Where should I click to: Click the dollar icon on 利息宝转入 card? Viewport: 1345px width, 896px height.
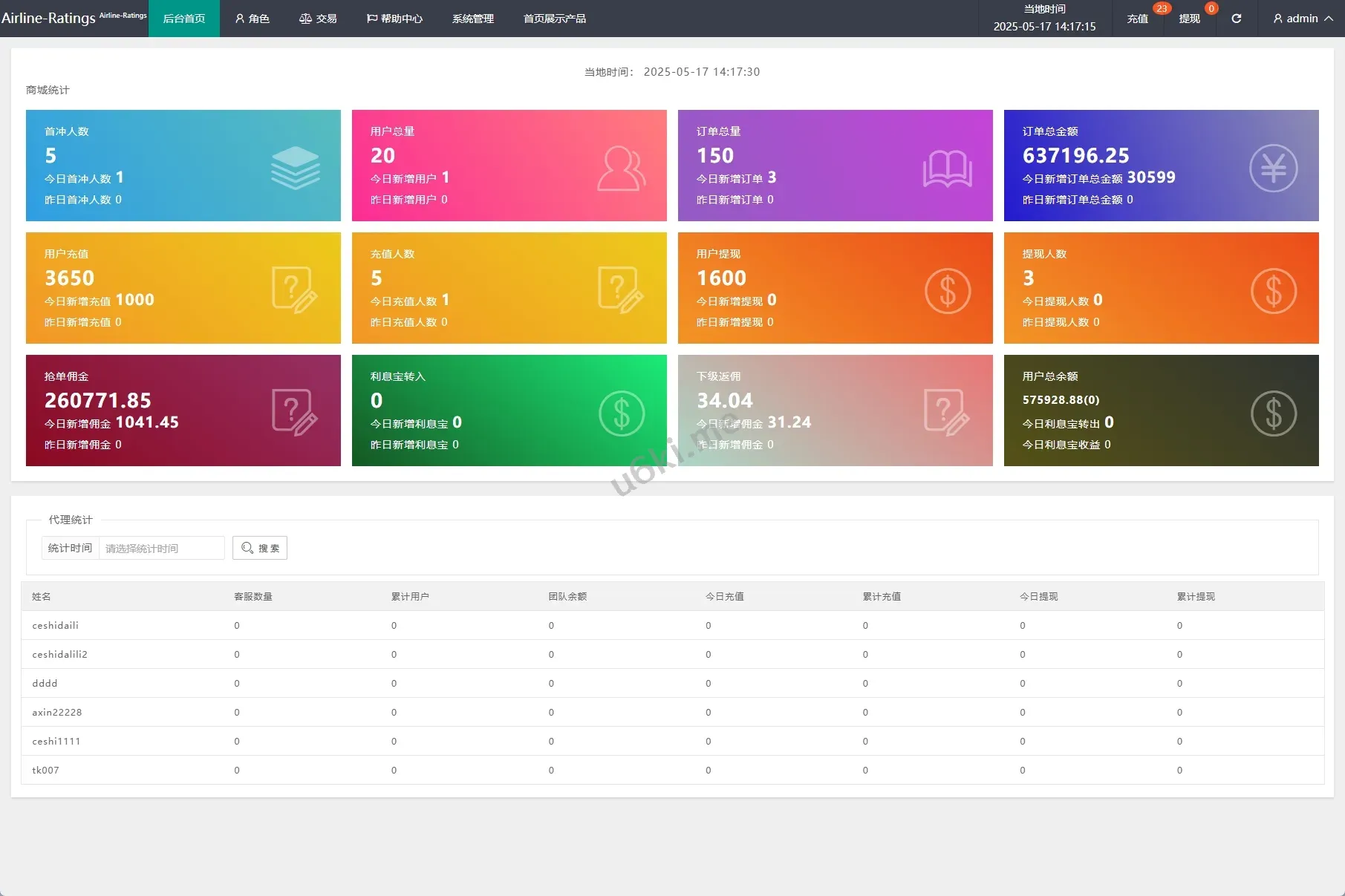(621, 413)
